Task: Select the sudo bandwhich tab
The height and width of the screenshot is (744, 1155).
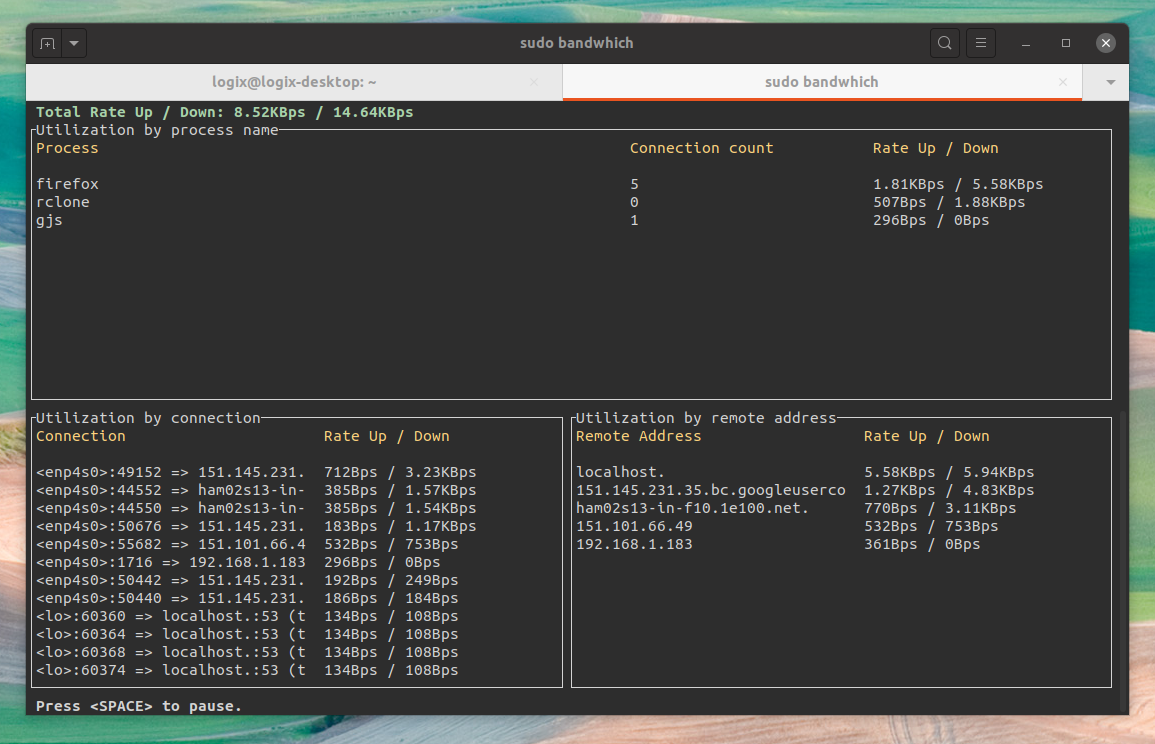Action: [x=820, y=82]
